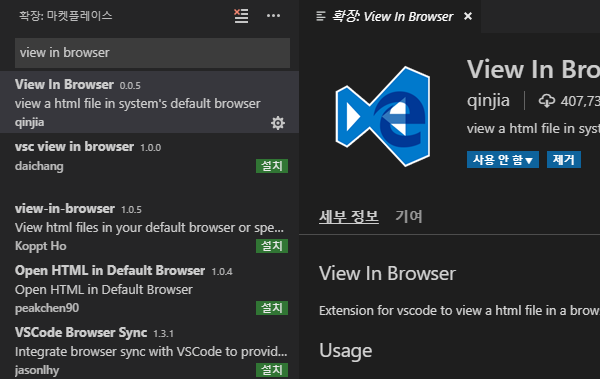The width and height of the screenshot is (600, 379).
Task: Click the View In Browser extension logo
Action: tap(383, 116)
